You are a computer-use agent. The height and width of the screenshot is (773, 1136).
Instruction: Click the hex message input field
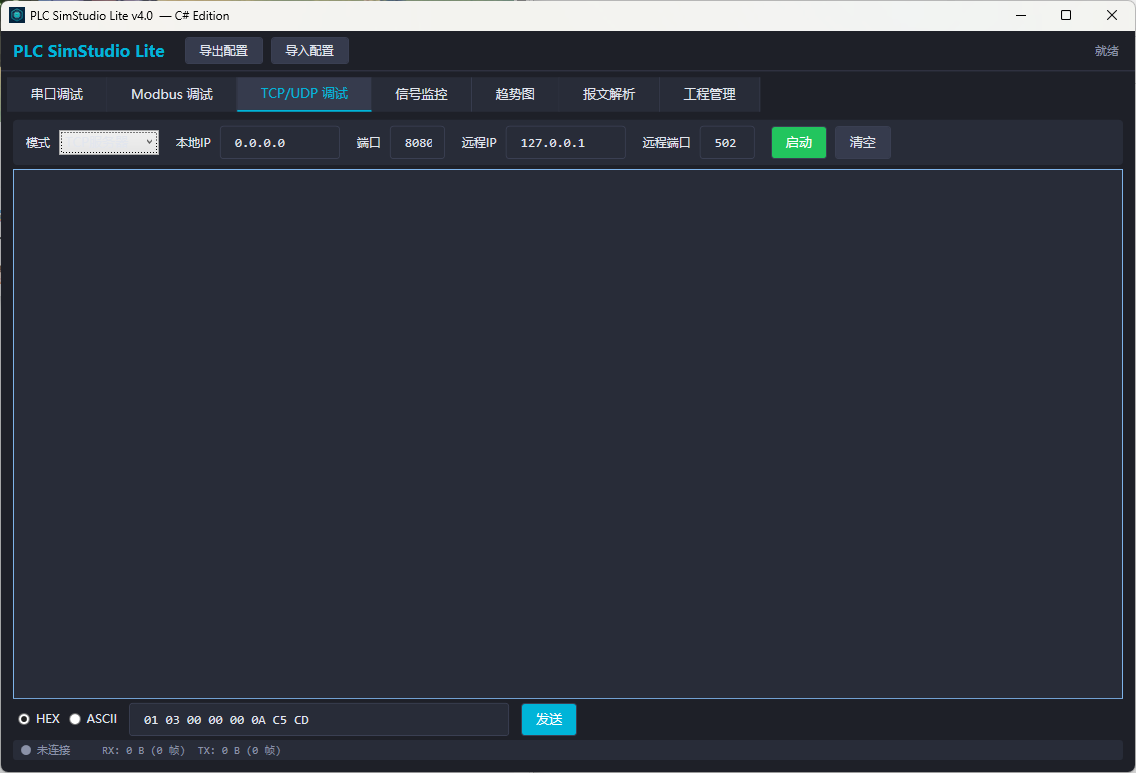click(x=319, y=719)
